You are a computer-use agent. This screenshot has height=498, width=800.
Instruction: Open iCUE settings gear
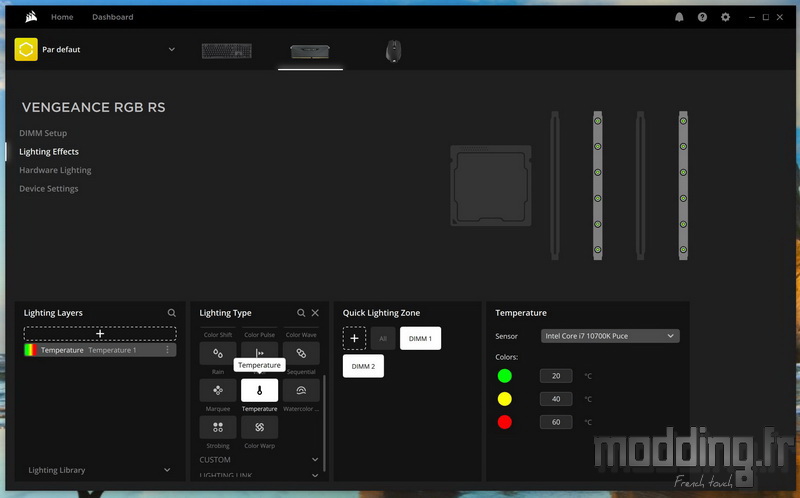coord(725,17)
